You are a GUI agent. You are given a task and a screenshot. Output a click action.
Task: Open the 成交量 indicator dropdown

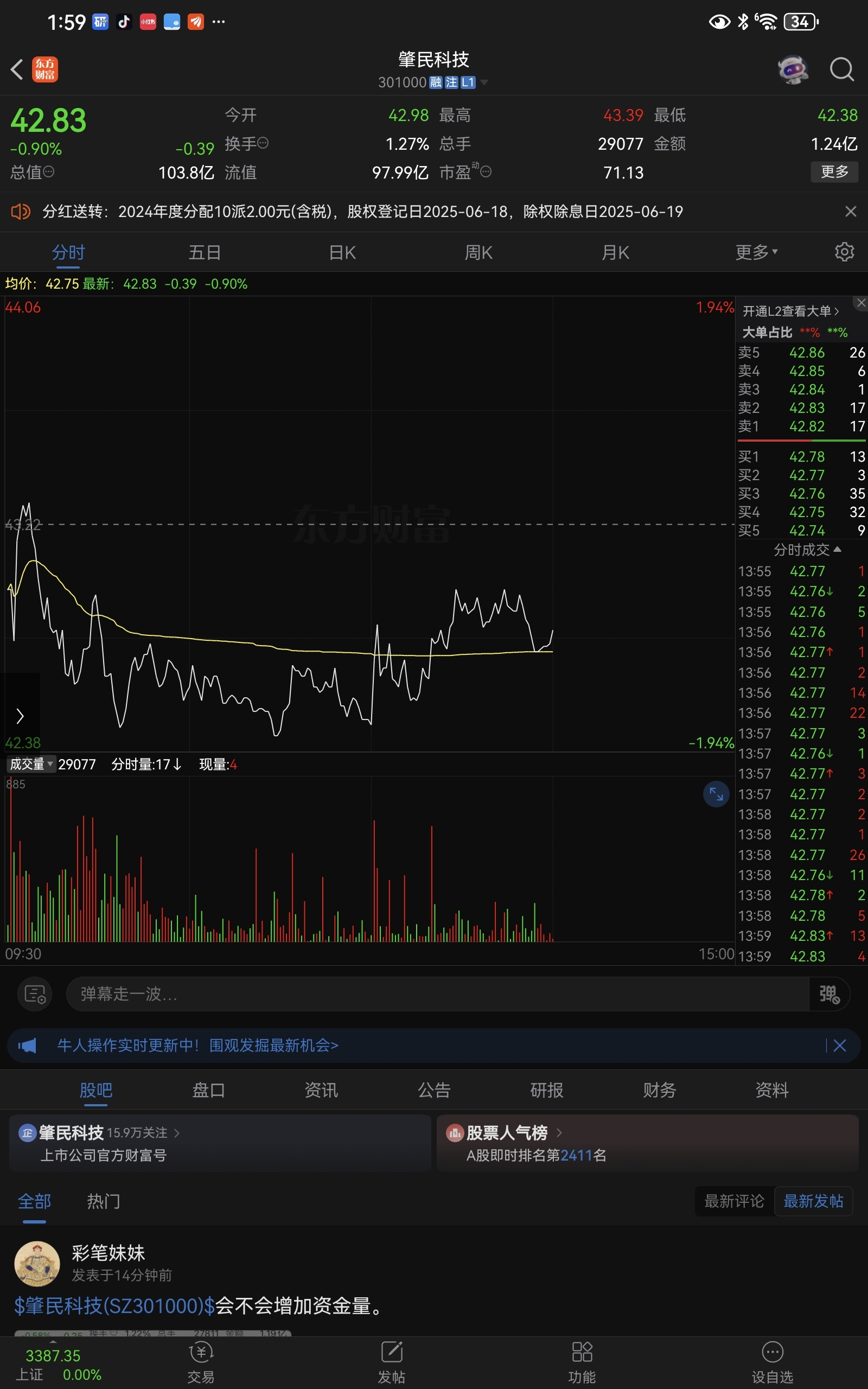pos(31,764)
